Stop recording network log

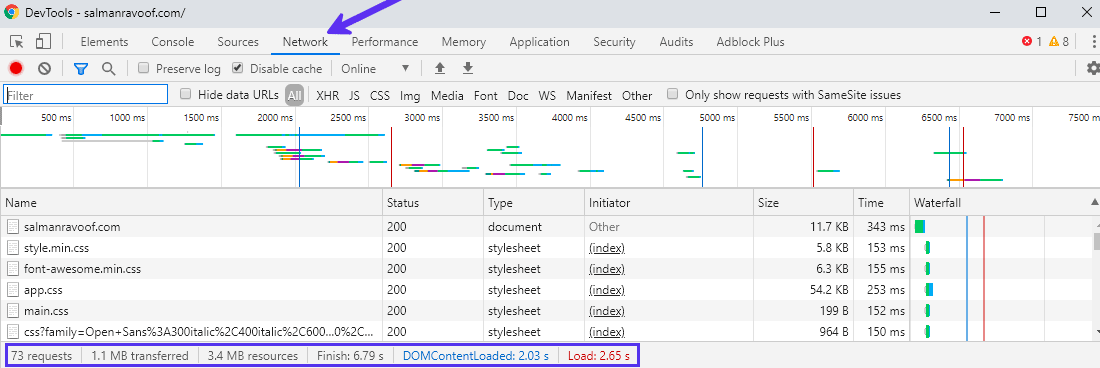tap(16, 68)
